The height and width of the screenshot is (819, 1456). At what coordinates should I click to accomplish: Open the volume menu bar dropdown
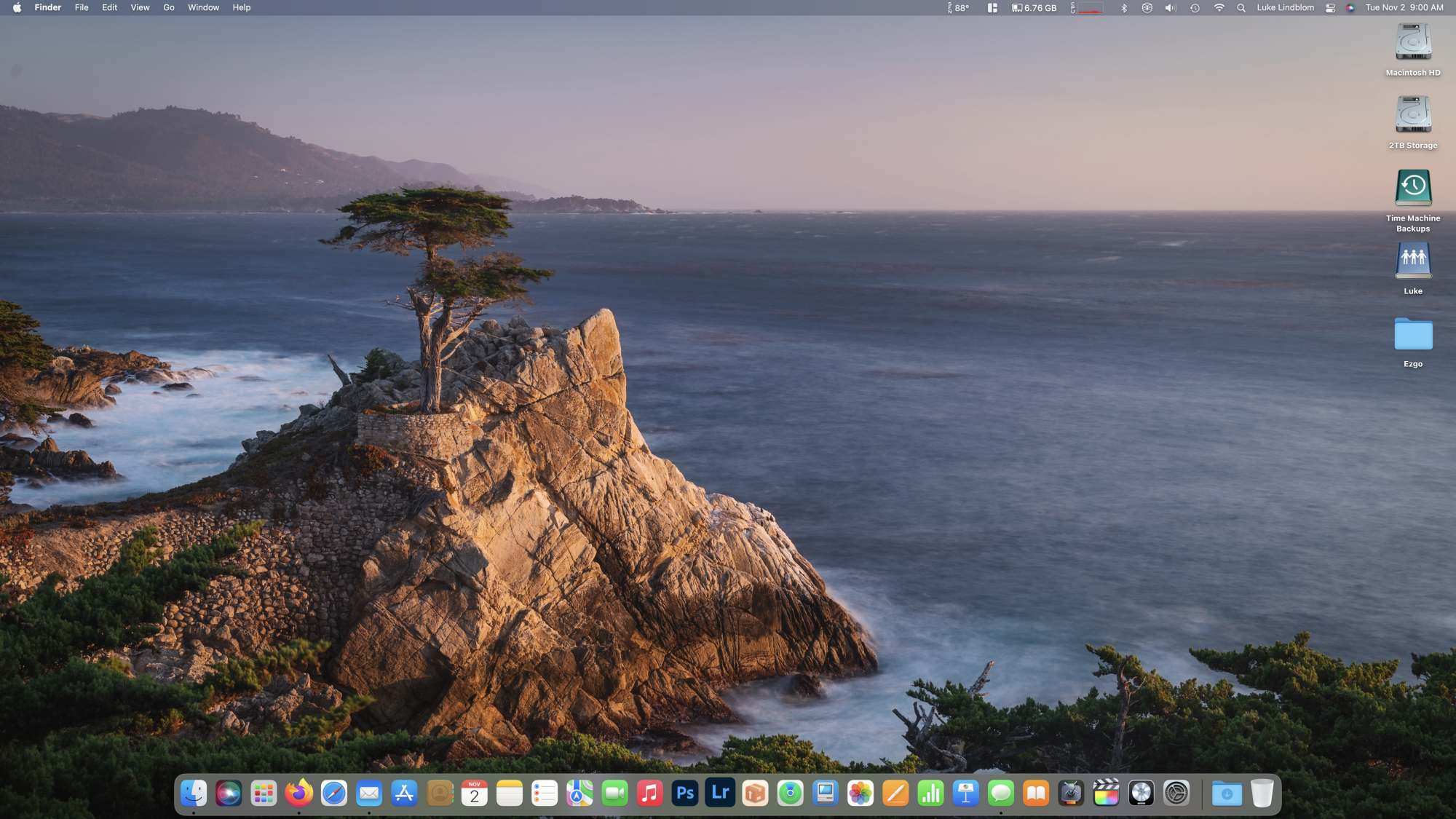1170,8
